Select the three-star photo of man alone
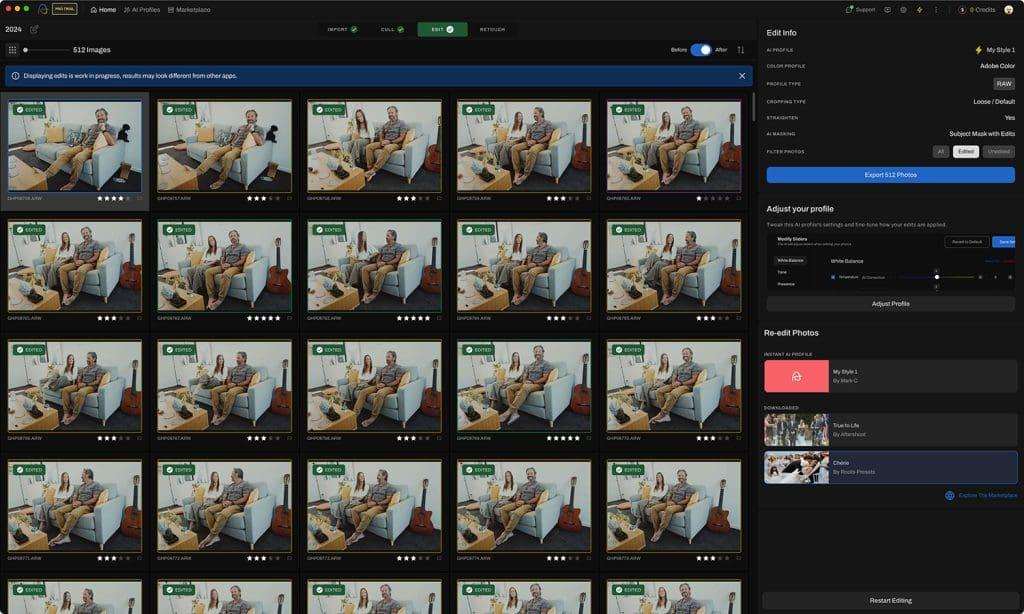Viewport: 1024px width, 614px height. tap(224, 146)
